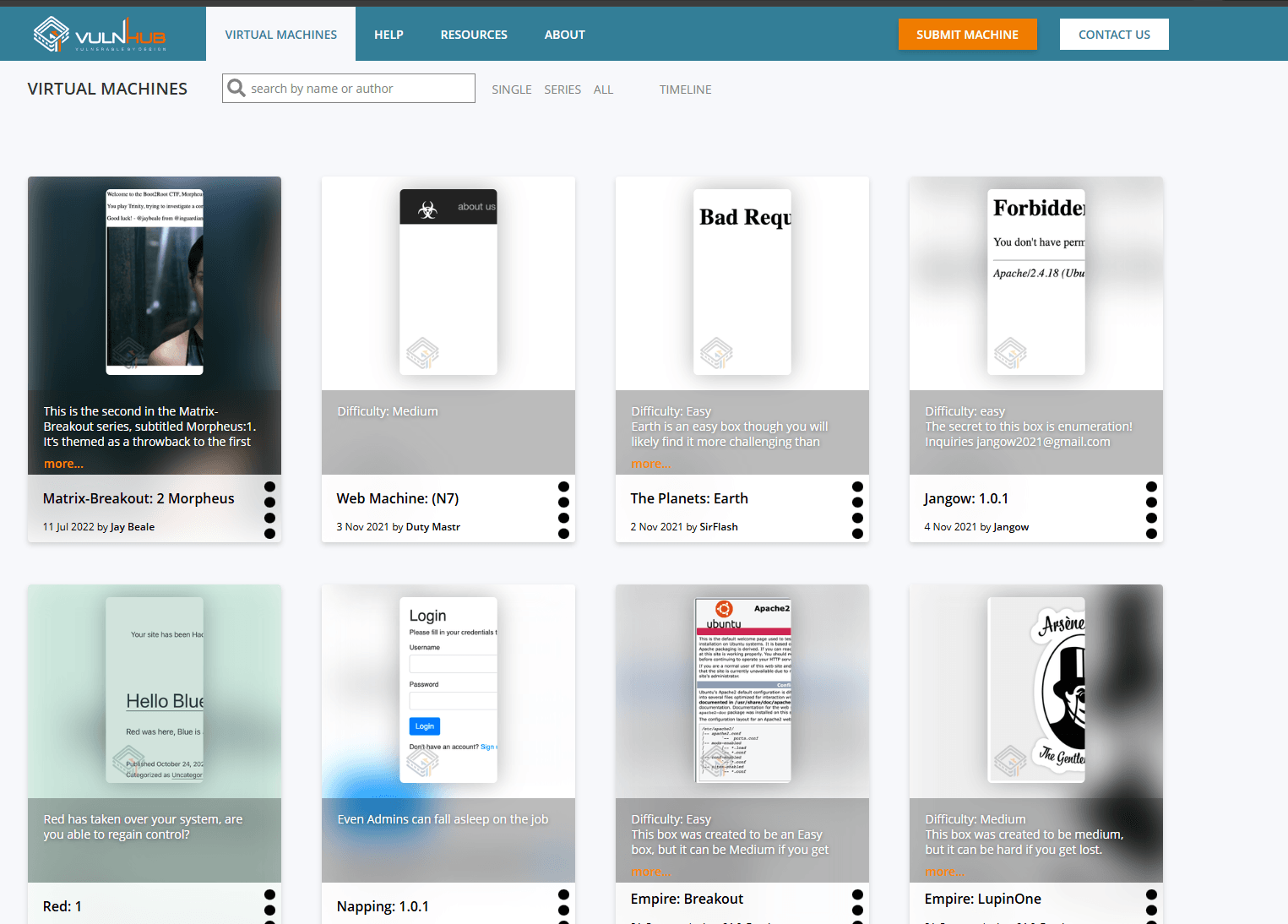Open dots menu on Web Machine: (N7) card
Viewport: 1288px width, 924px height.
[x=563, y=509]
